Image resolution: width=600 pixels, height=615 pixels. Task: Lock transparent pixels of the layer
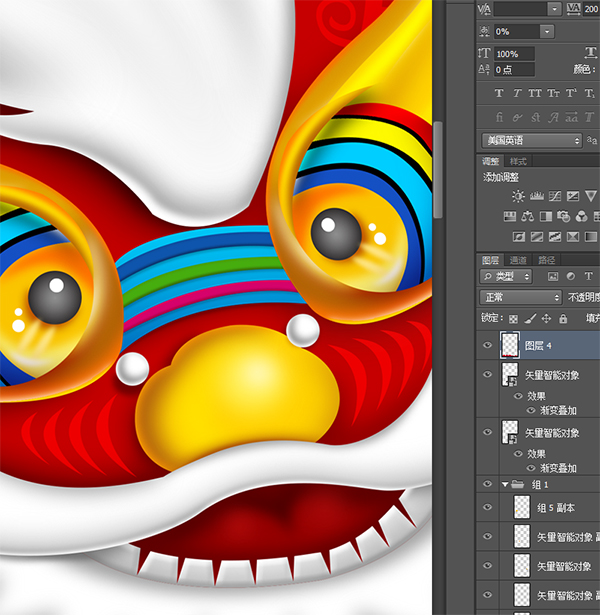click(x=513, y=319)
